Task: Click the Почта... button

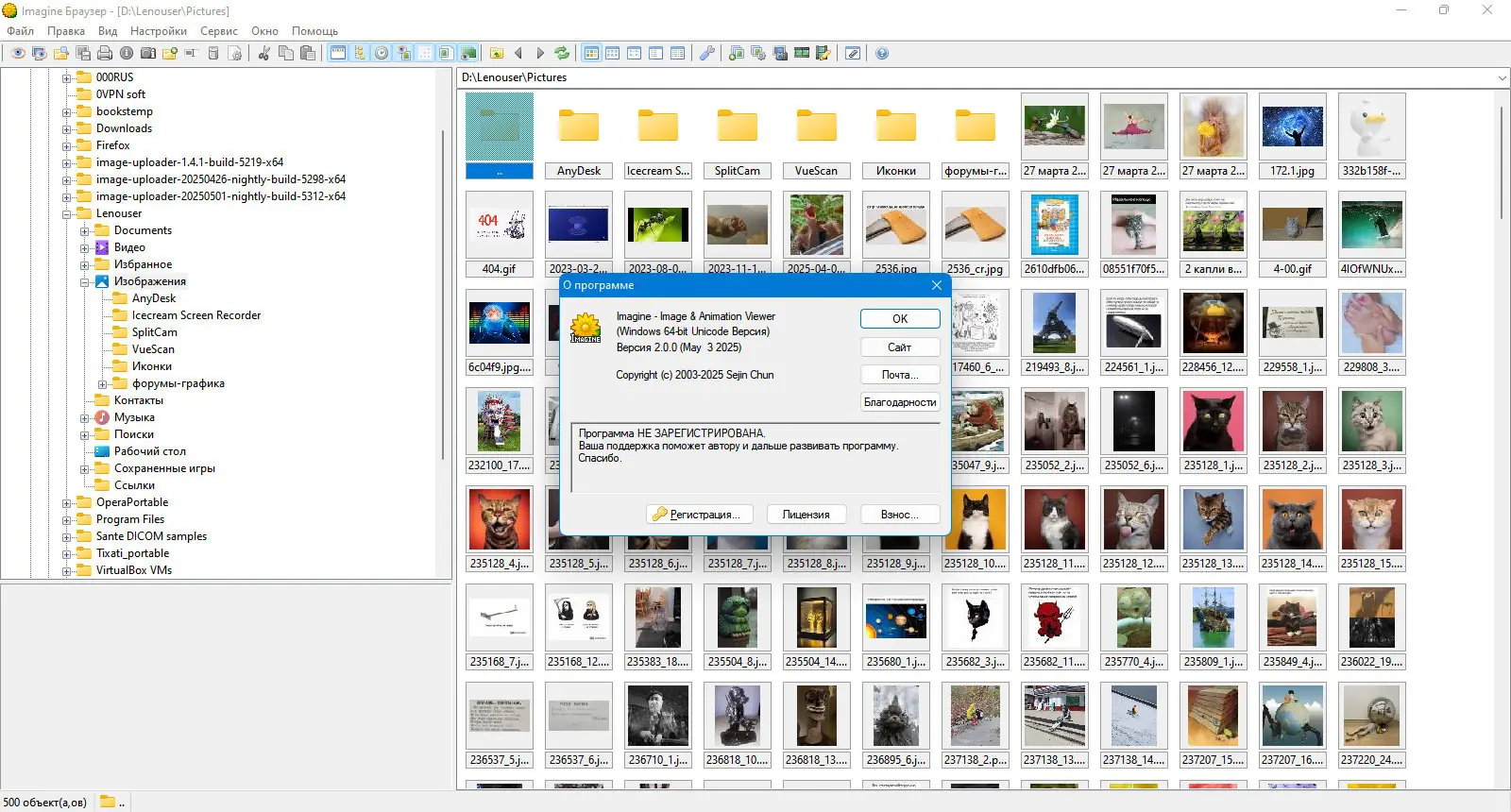Action: coord(900,375)
